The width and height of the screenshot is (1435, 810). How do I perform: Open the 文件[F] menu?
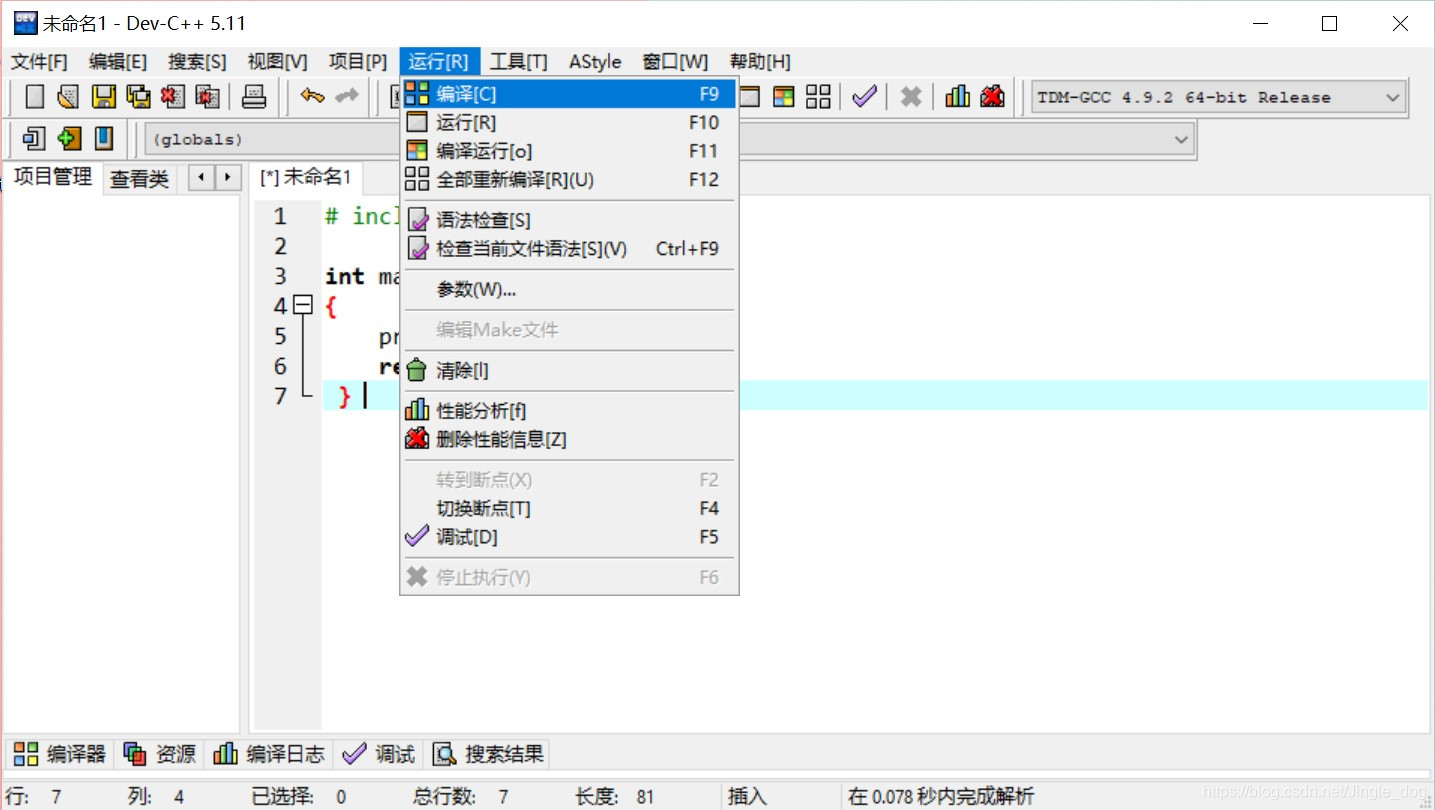pyautogui.click(x=39, y=62)
